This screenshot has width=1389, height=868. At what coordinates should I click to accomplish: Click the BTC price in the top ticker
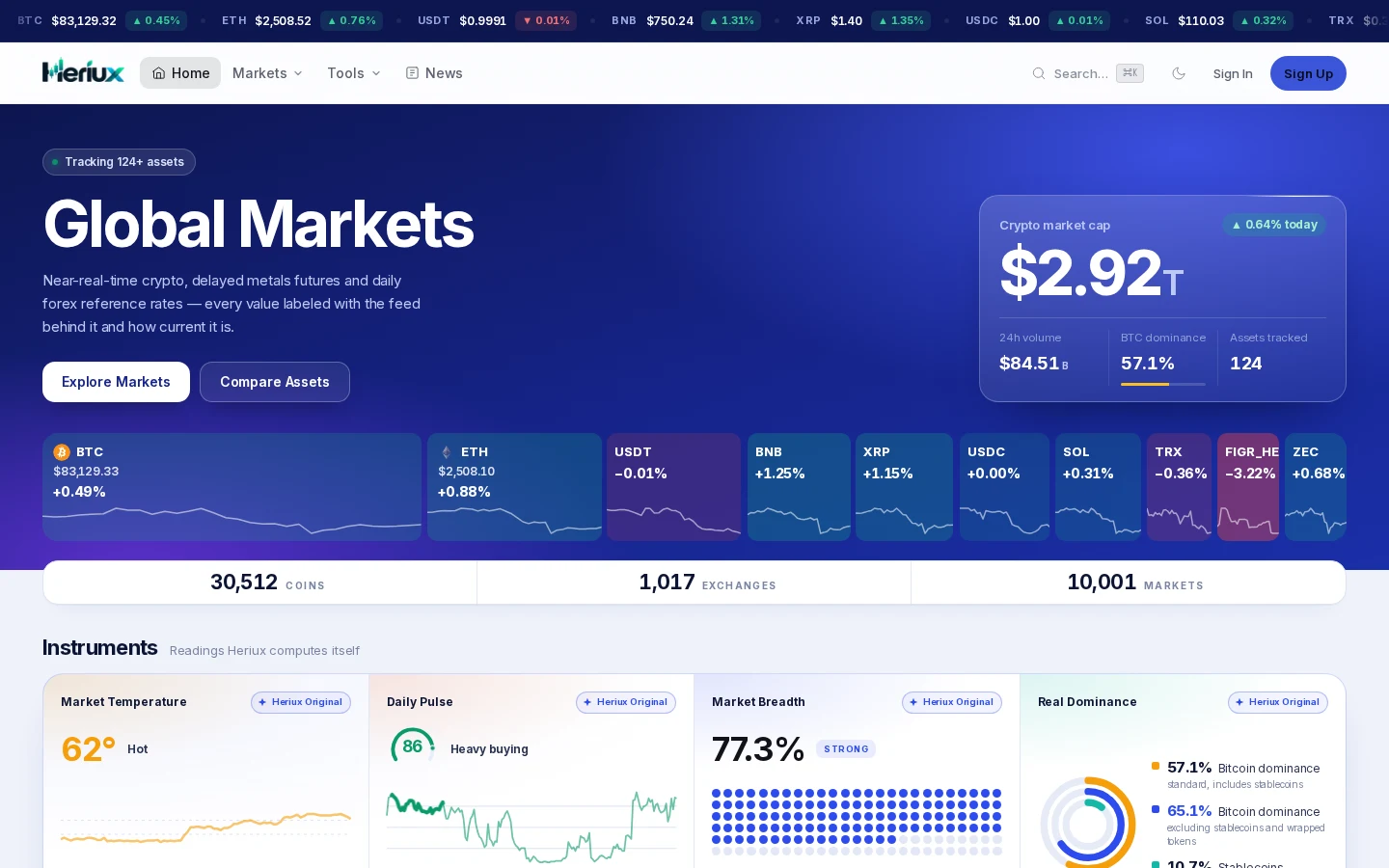(84, 20)
